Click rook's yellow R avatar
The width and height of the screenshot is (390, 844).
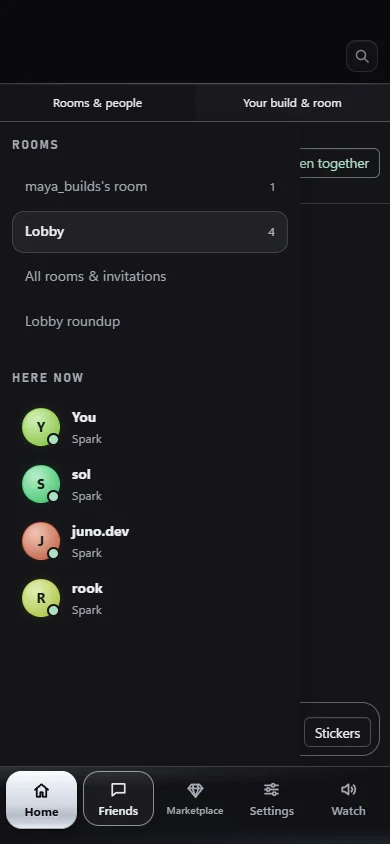pos(41,599)
